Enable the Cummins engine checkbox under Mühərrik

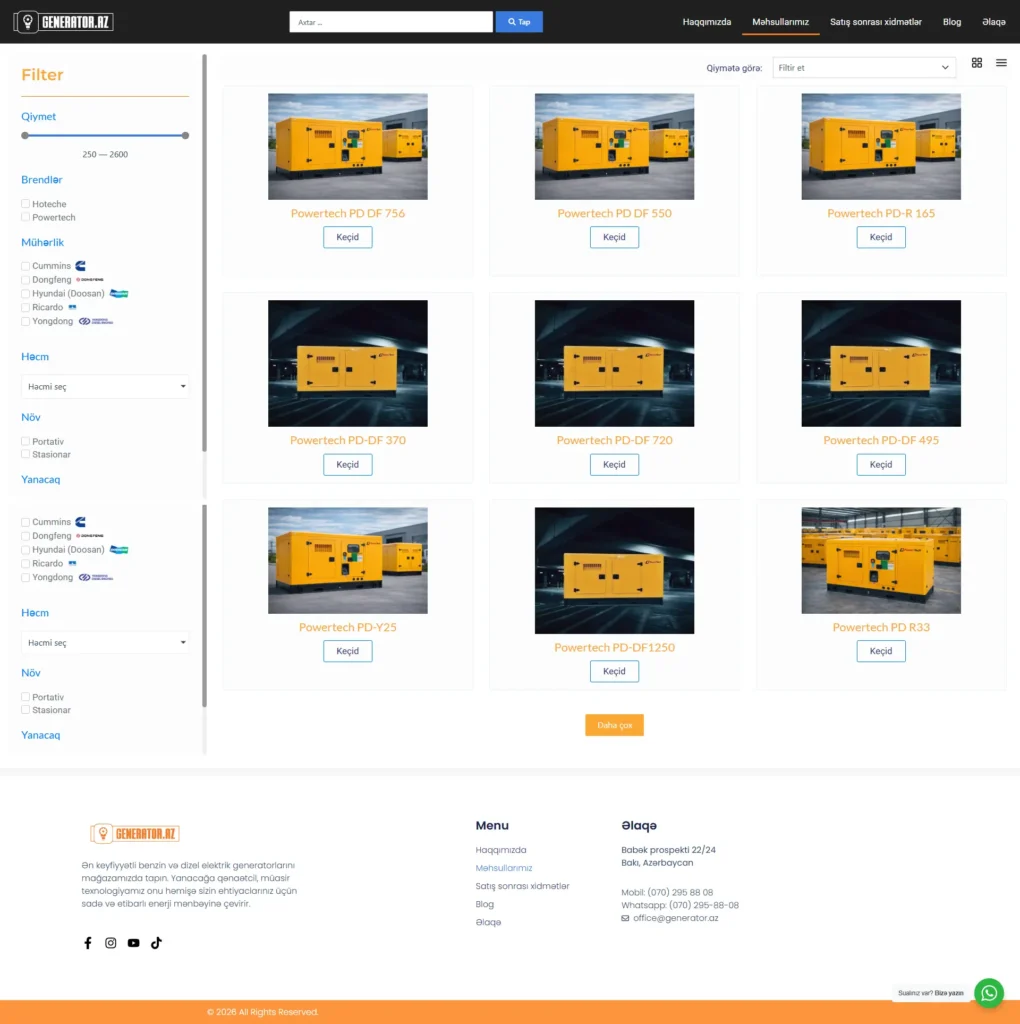click(25, 266)
